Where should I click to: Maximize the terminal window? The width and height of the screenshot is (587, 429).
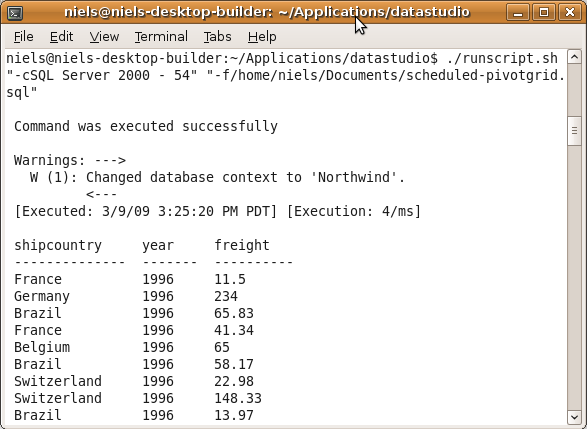pyautogui.click(x=544, y=13)
